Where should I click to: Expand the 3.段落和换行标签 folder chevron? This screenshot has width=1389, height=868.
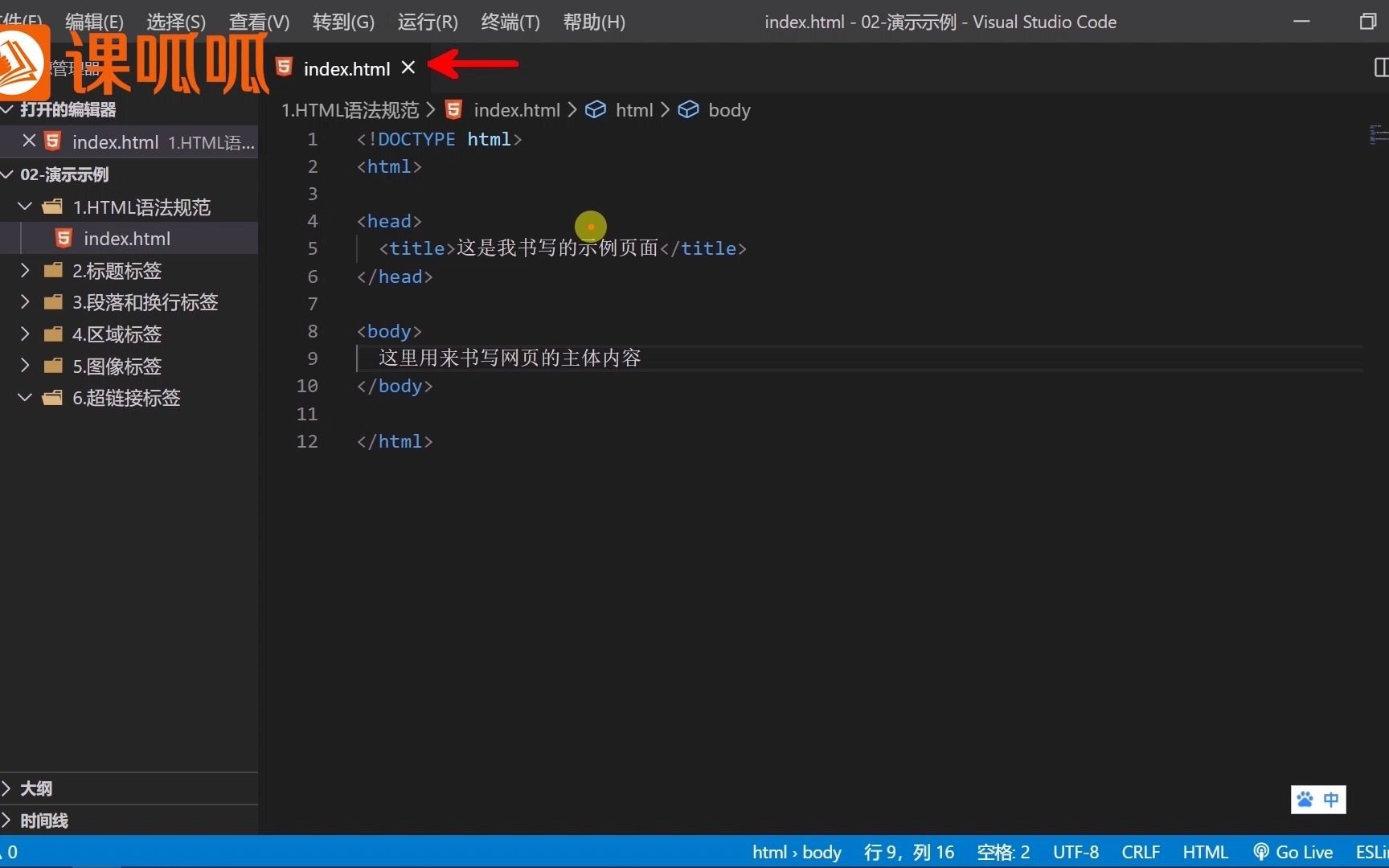click(25, 302)
